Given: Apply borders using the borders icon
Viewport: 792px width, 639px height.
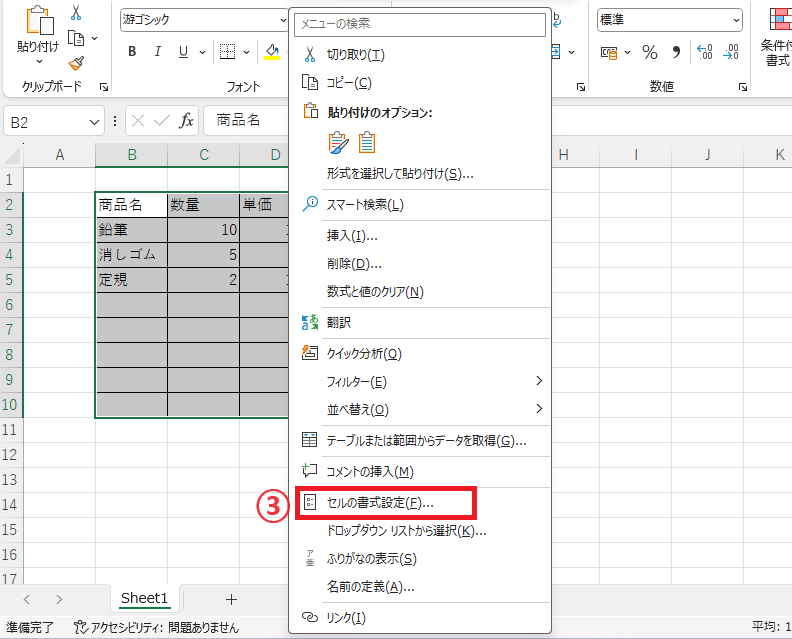Looking at the screenshot, I should (227, 52).
